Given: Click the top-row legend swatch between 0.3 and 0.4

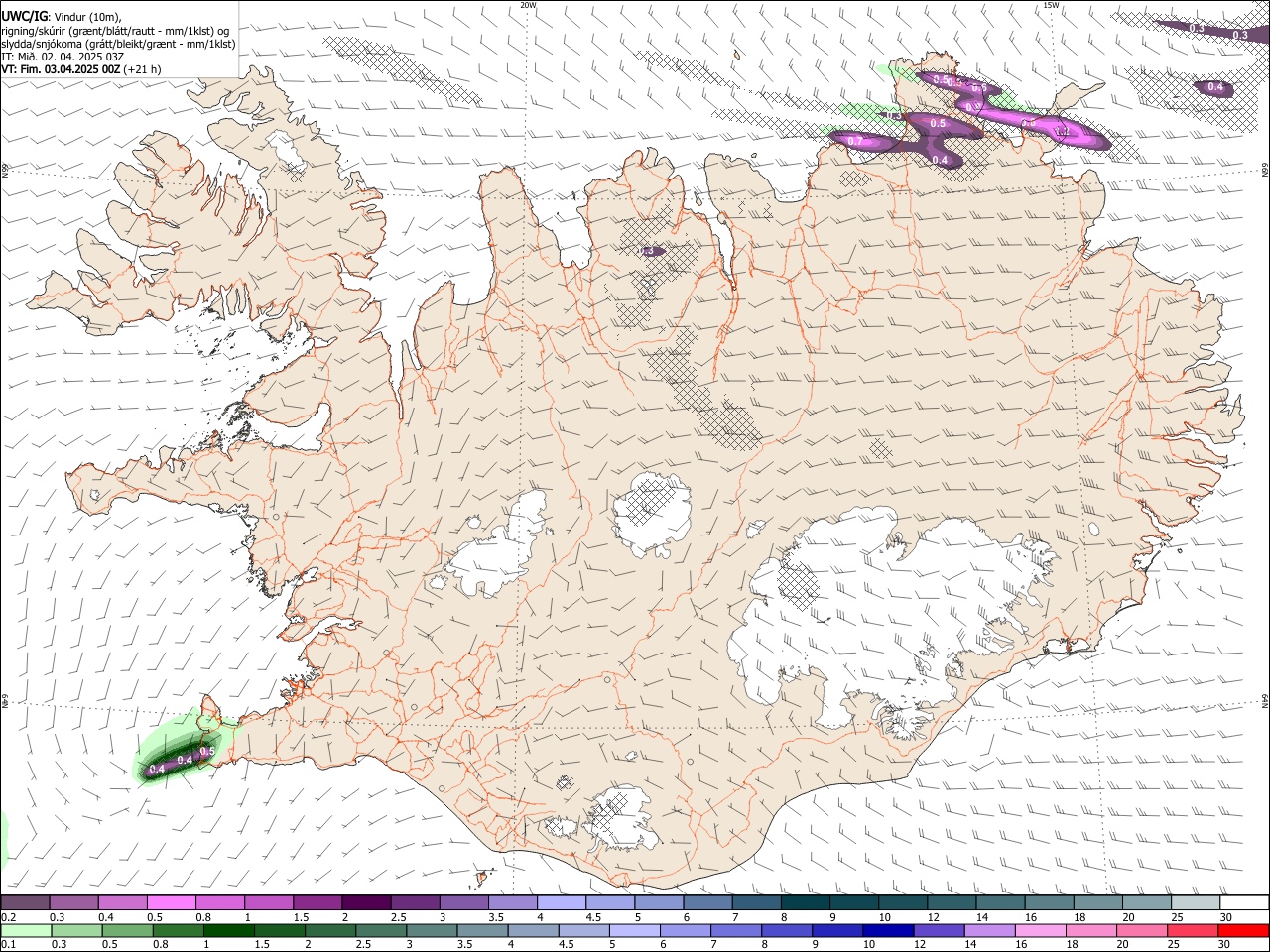Looking at the screenshot, I should (73, 903).
